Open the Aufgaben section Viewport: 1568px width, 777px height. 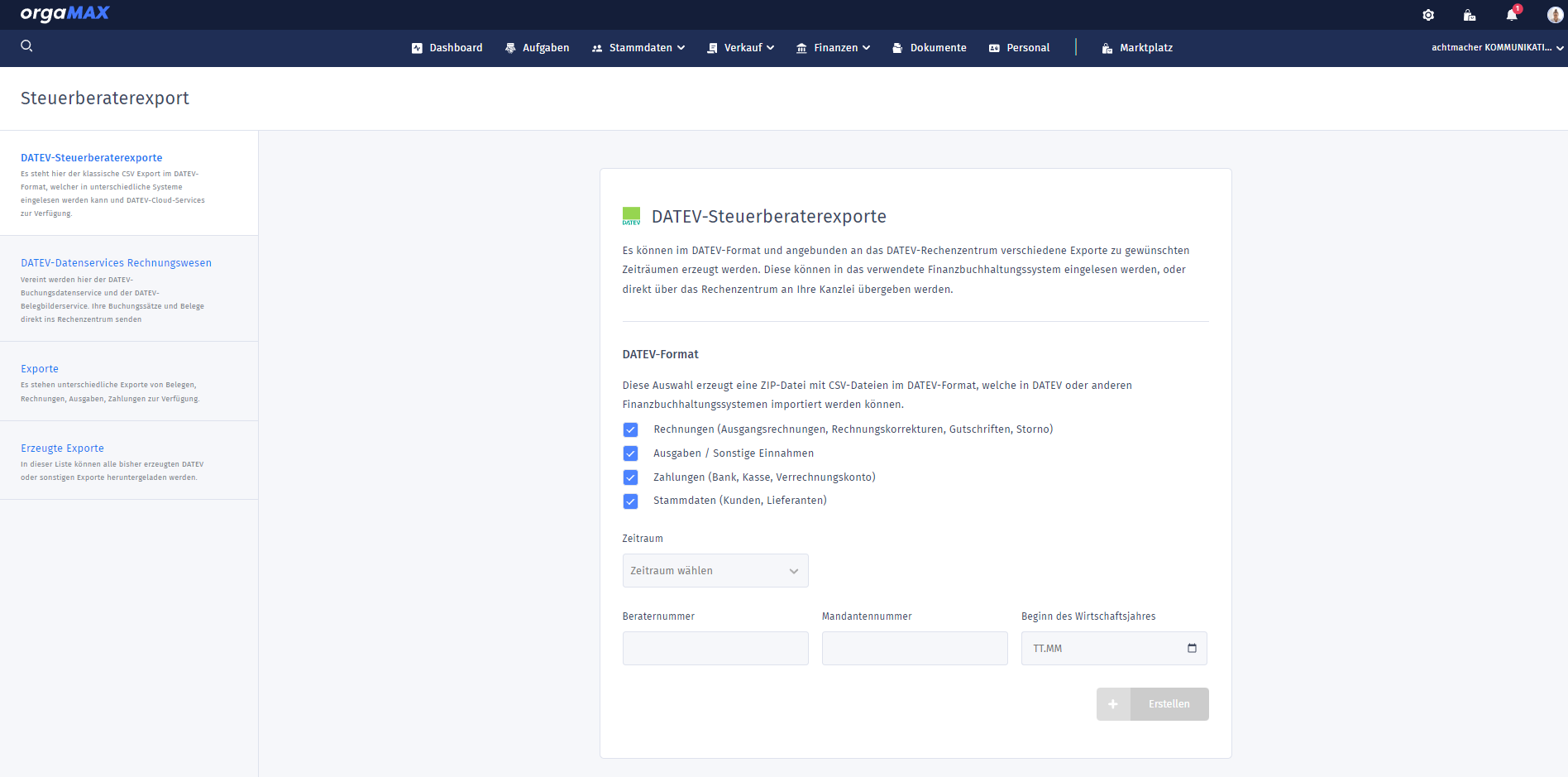538,48
